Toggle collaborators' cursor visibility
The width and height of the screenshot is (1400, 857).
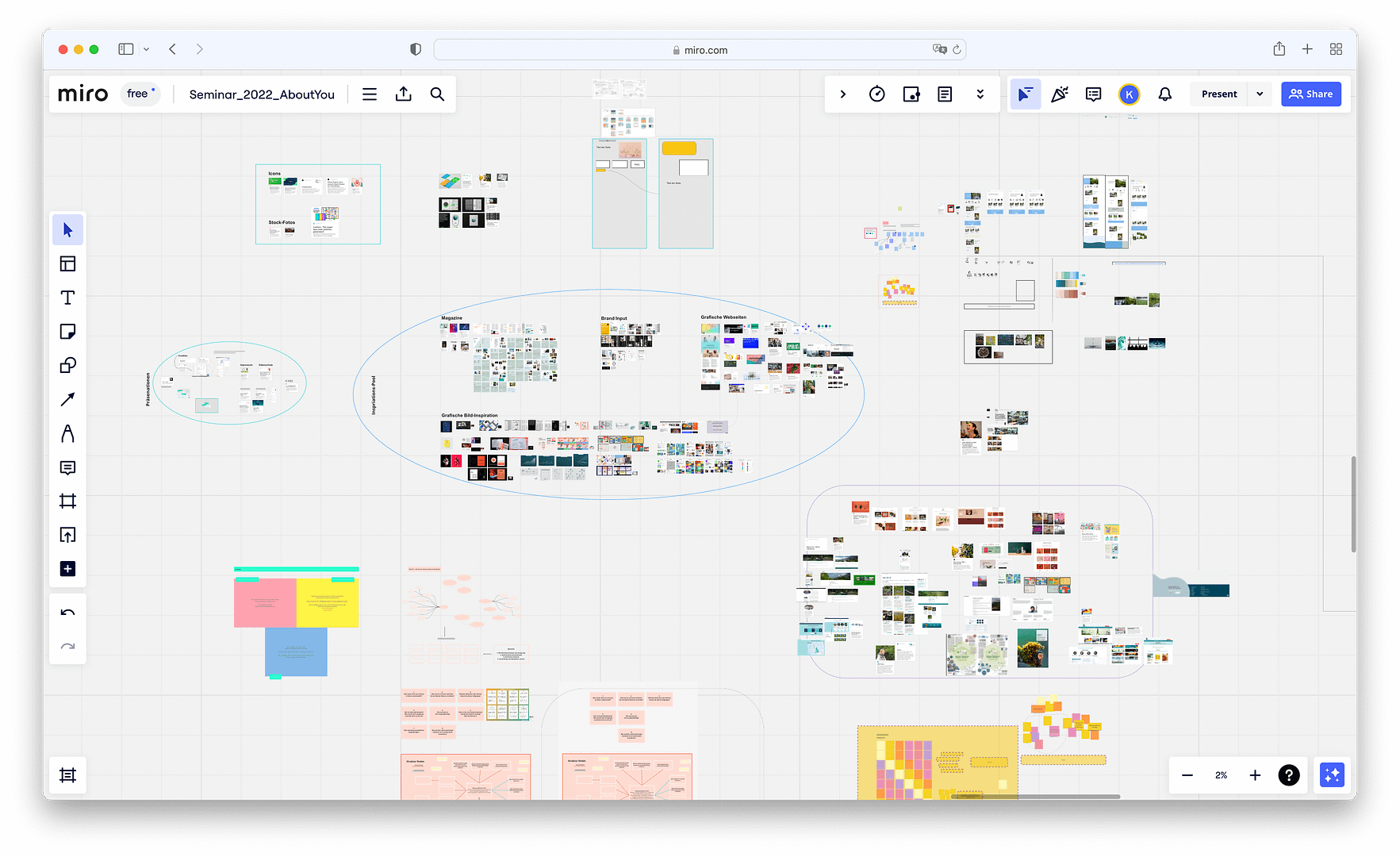coord(1026,94)
